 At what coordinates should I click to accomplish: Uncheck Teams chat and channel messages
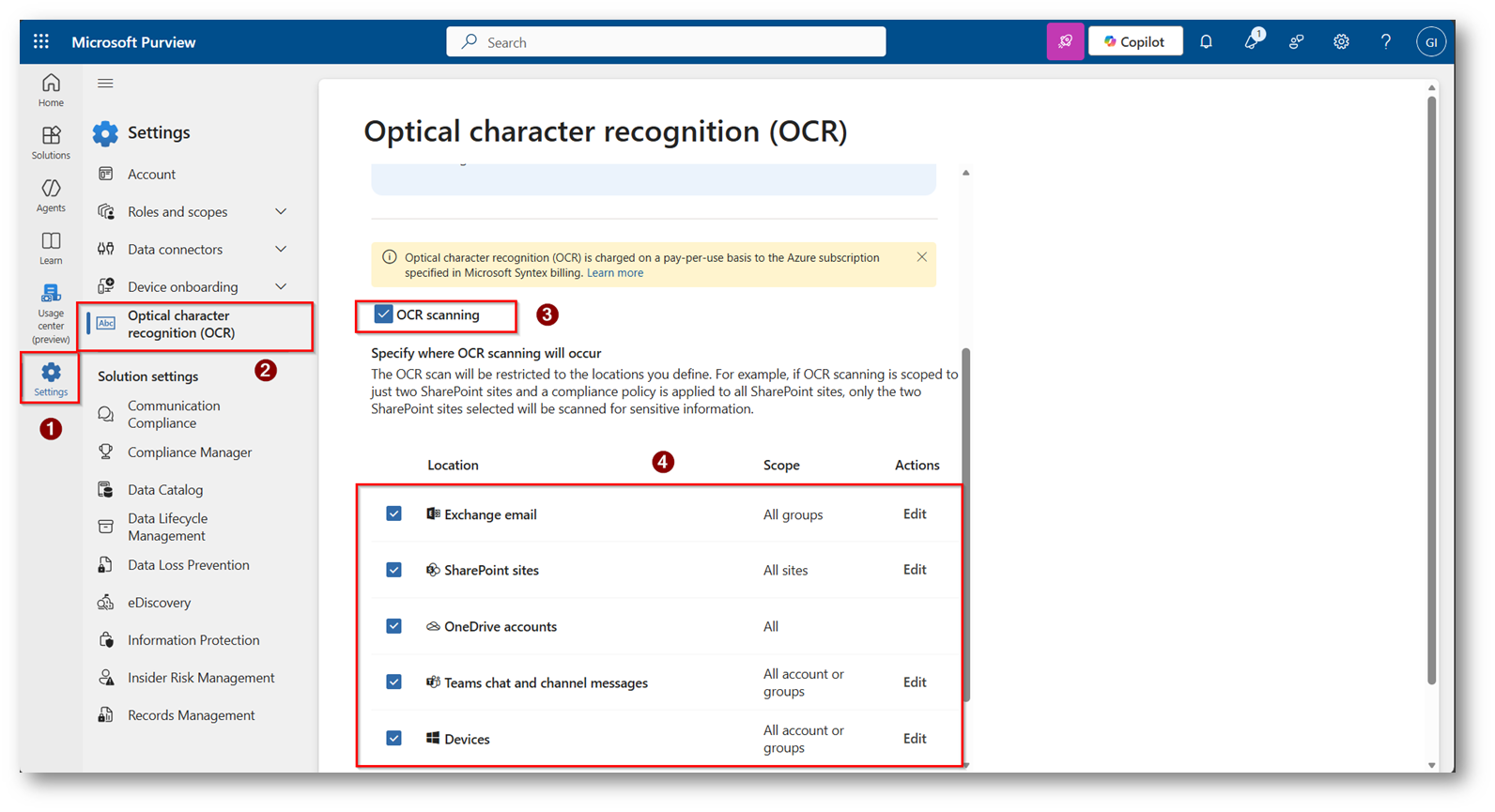[394, 682]
